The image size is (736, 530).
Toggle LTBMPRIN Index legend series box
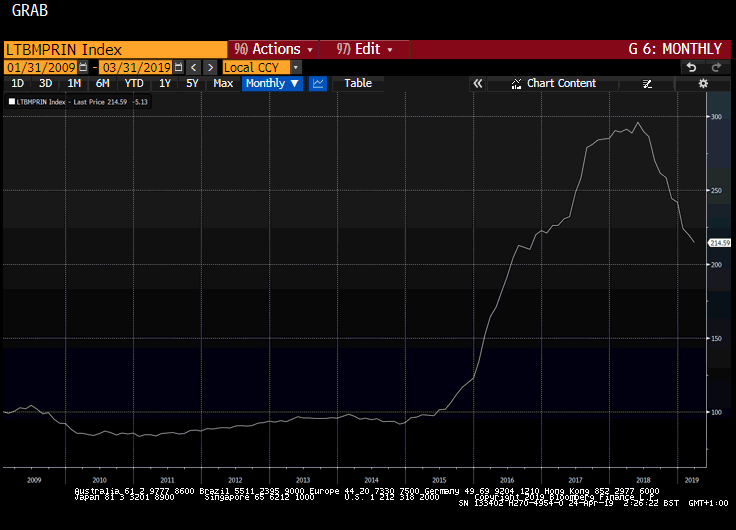pos(12,102)
